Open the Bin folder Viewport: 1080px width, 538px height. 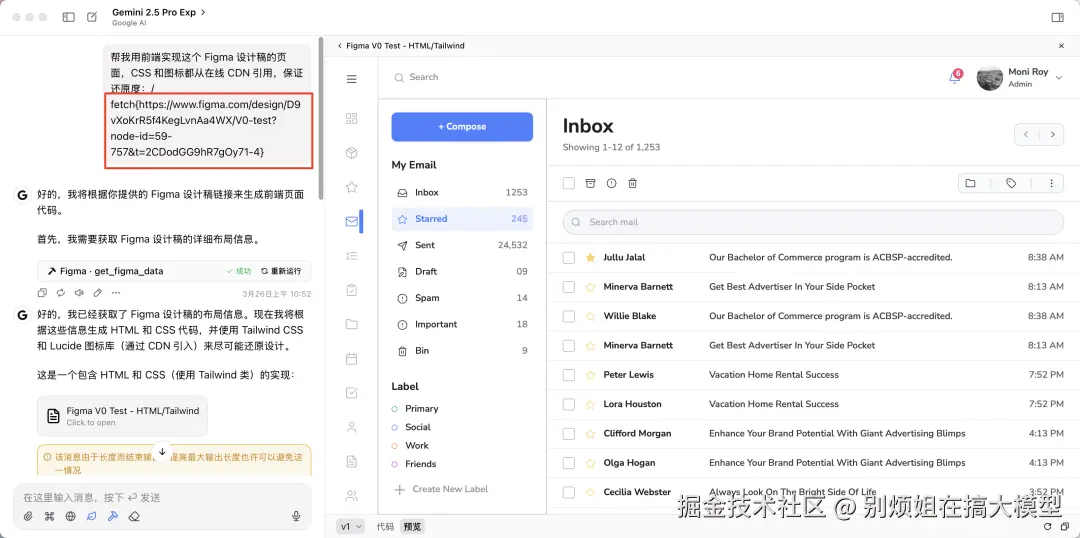[462, 351]
